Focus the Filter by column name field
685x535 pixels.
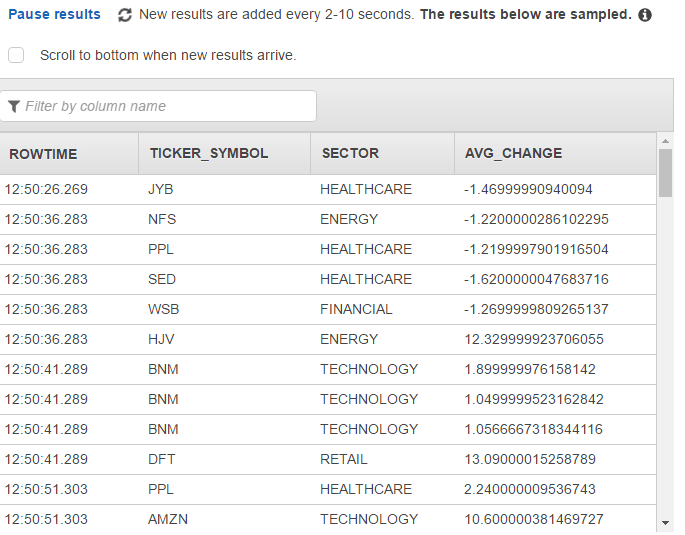click(x=158, y=106)
